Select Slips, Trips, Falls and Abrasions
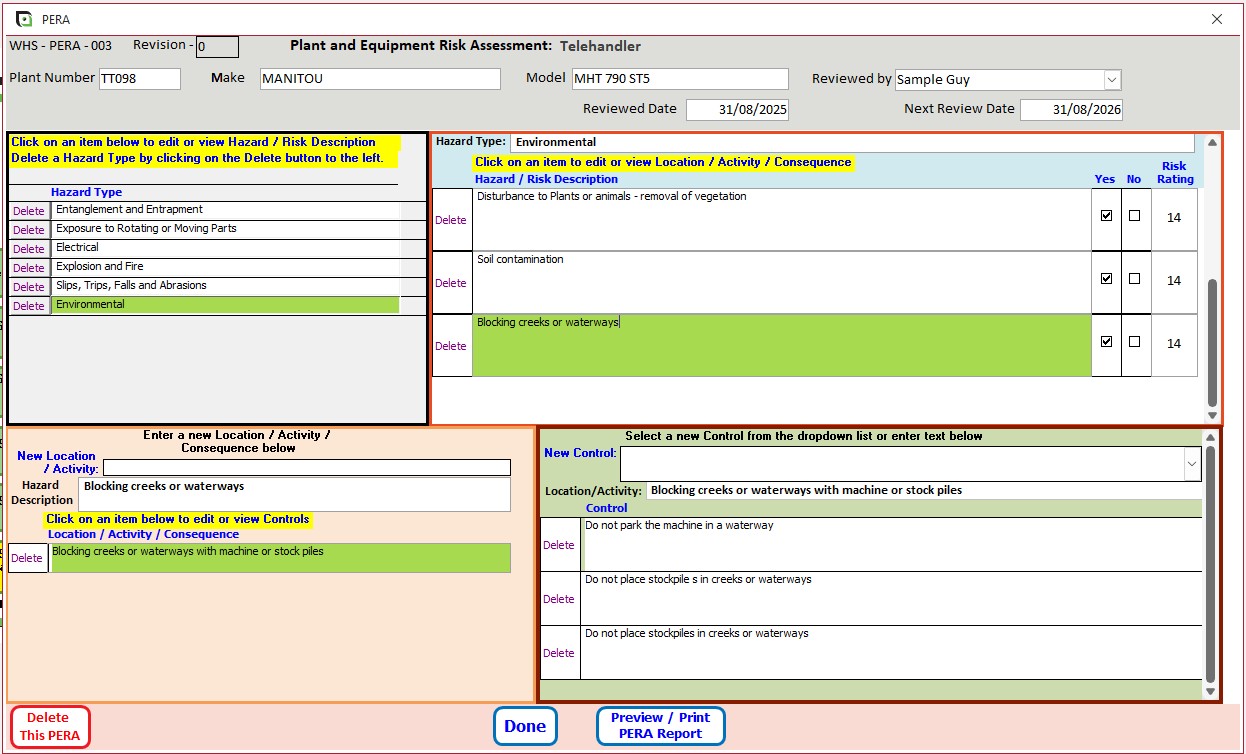Image resolution: width=1246 pixels, height=754 pixels. pyautogui.click(x=225, y=286)
